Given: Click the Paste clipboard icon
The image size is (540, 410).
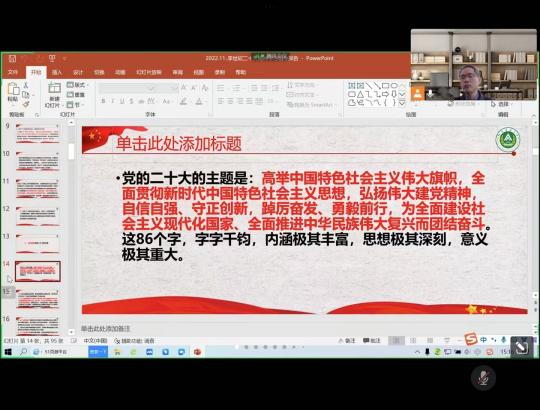Looking at the screenshot, I should [13, 89].
